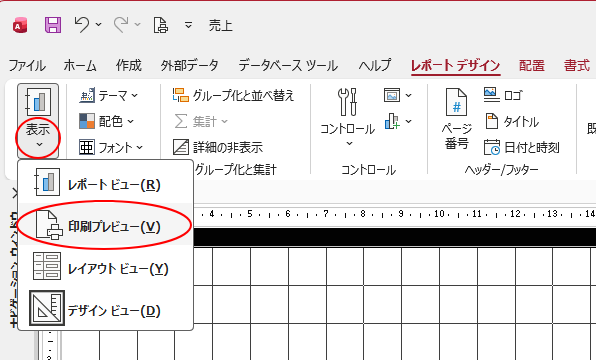Click the greyed Redo arrow

[121, 25]
